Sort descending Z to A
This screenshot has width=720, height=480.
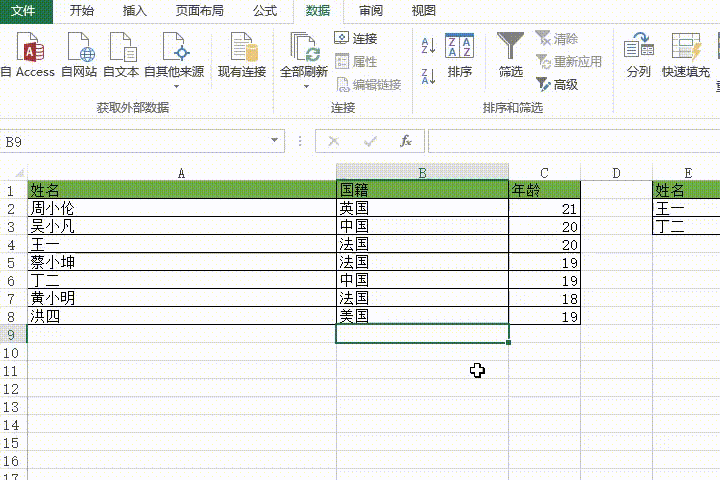click(x=428, y=76)
